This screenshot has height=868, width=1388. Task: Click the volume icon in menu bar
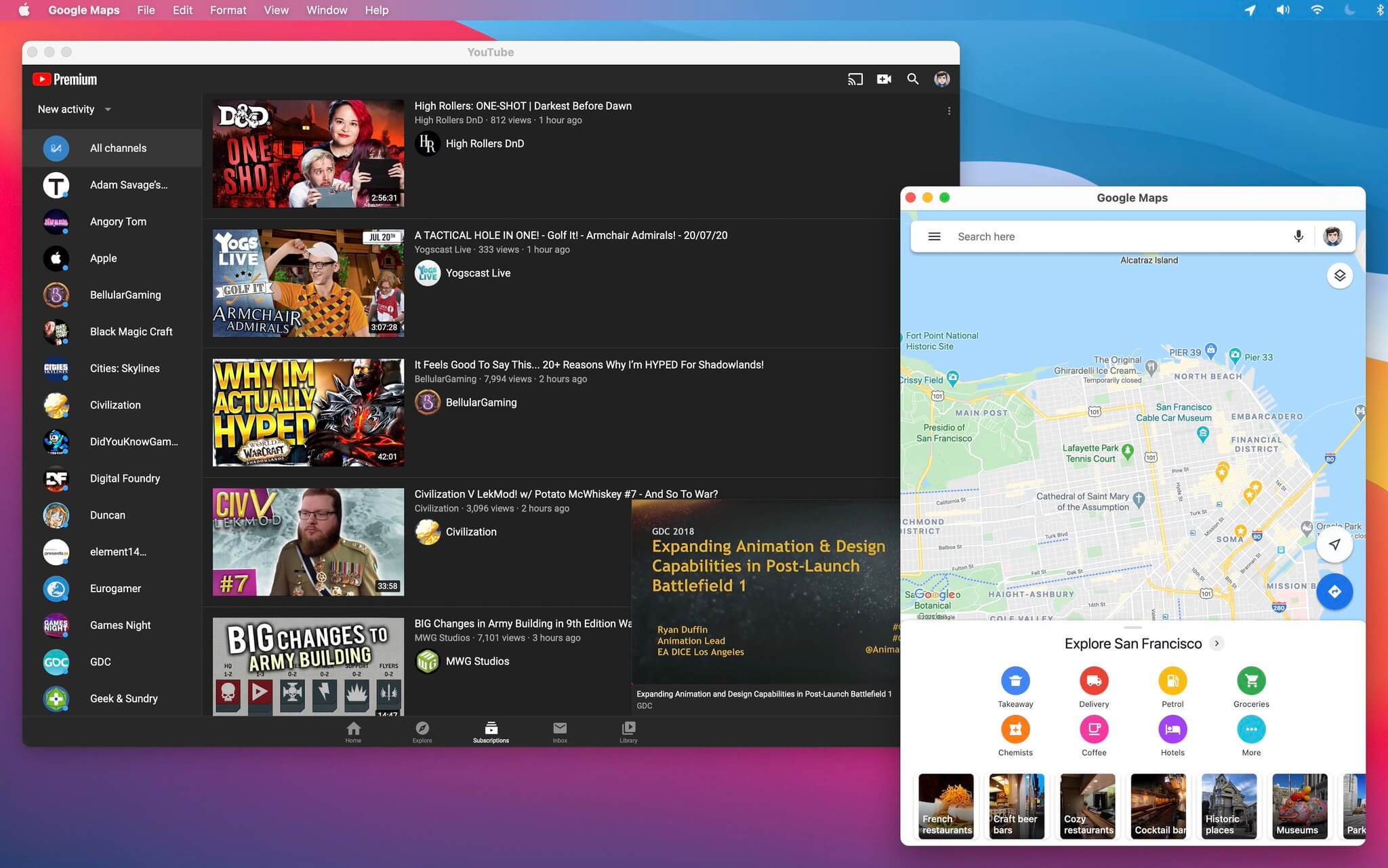pyautogui.click(x=1283, y=10)
